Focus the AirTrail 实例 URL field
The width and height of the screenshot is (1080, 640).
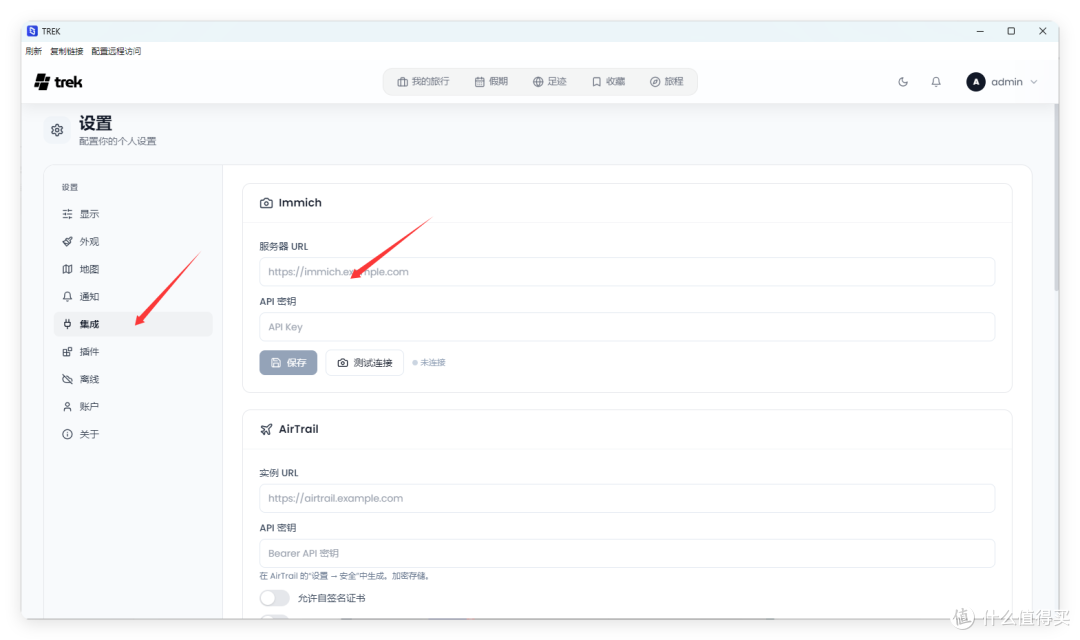(x=627, y=498)
